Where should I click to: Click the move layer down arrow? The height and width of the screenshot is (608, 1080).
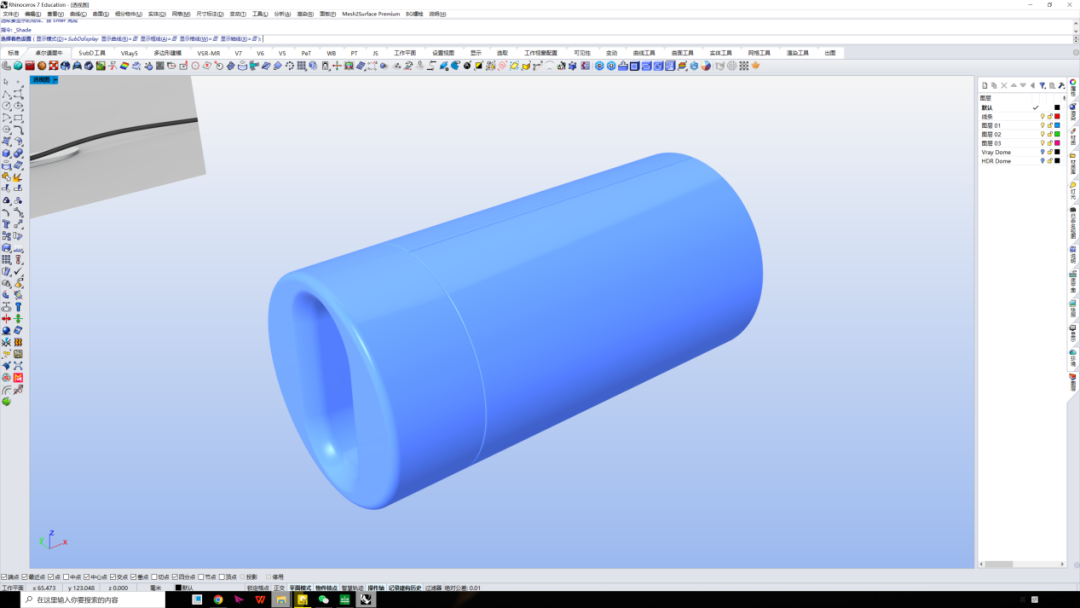tap(1023, 85)
